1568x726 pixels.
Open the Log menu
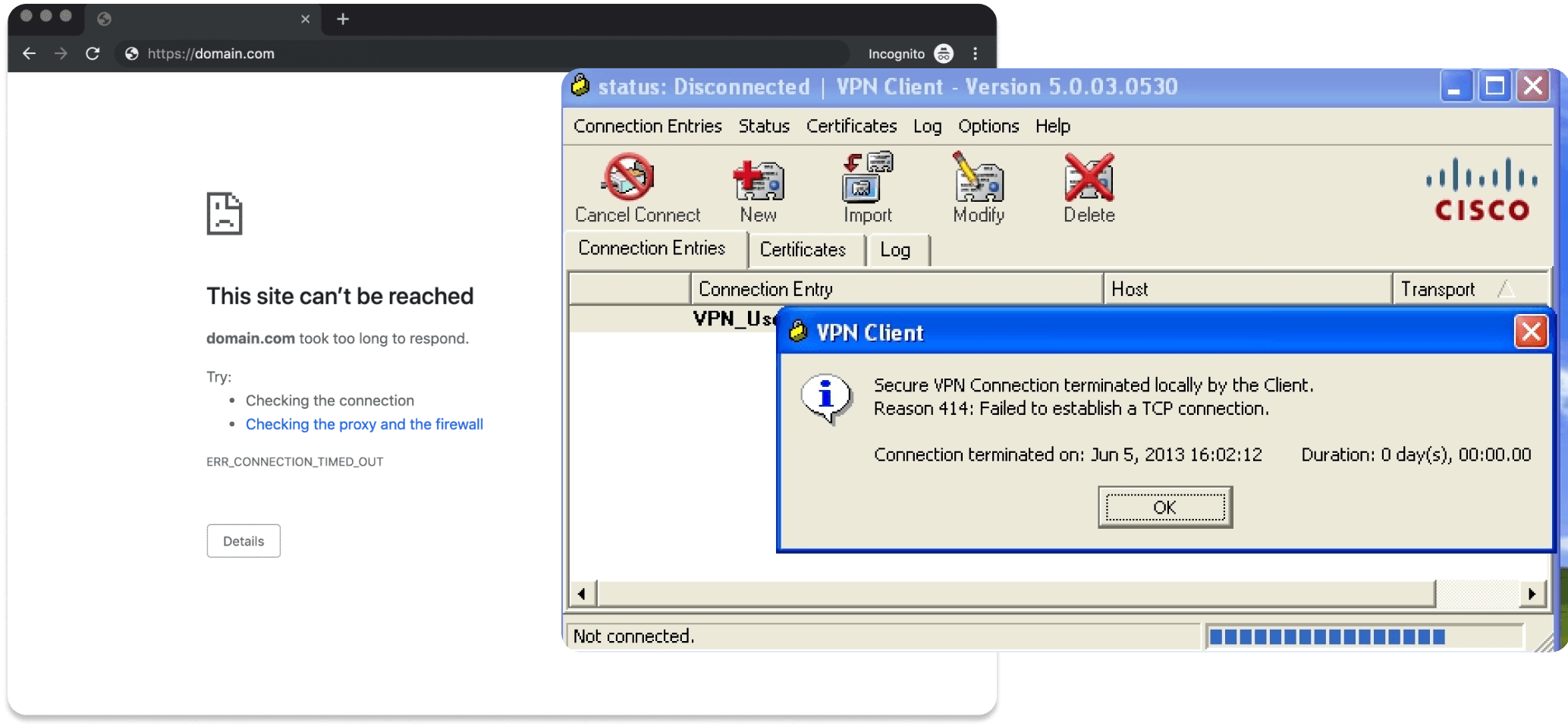click(927, 126)
